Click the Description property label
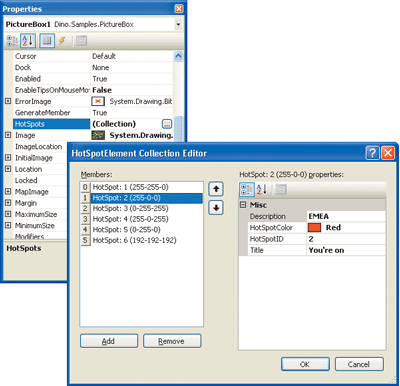 (268, 216)
